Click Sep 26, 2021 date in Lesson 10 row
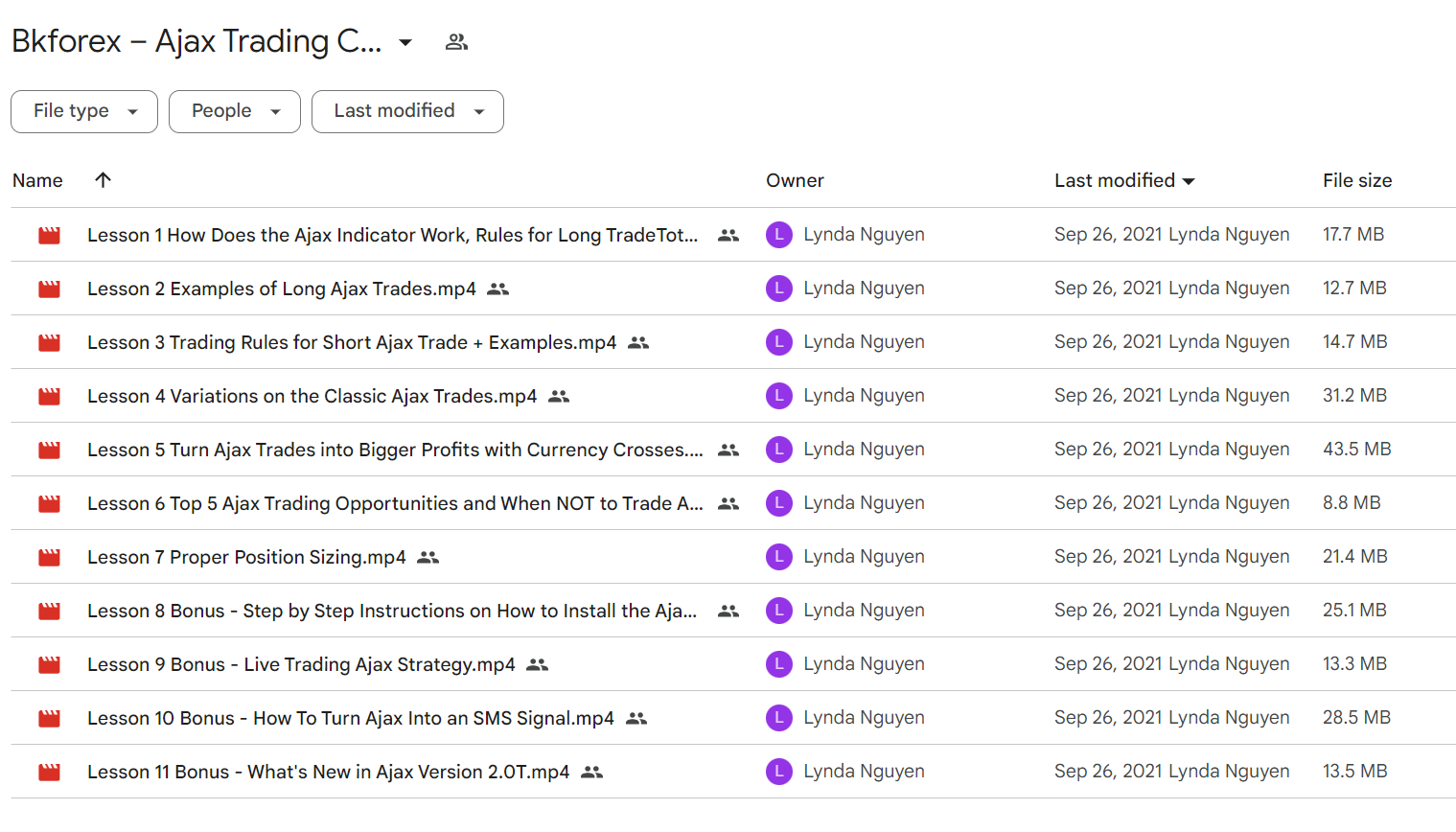The image size is (1456, 832). click(1108, 718)
